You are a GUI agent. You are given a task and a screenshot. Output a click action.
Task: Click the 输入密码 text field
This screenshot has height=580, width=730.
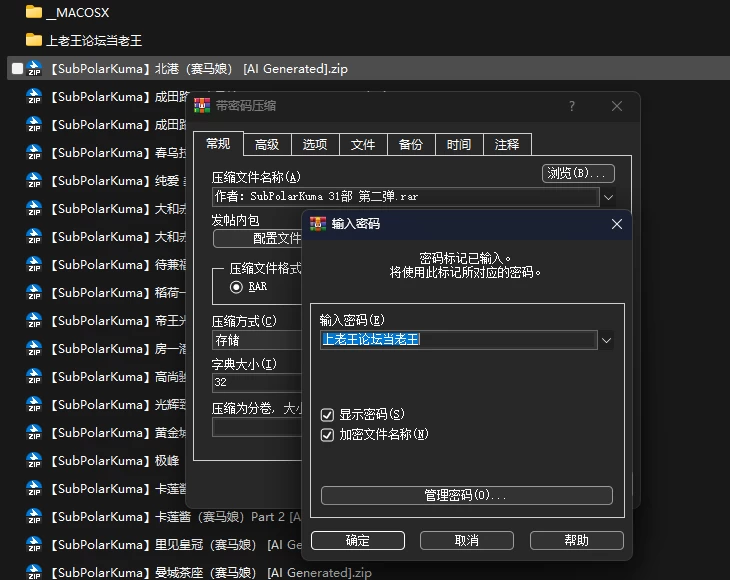(x=459, y=340)
